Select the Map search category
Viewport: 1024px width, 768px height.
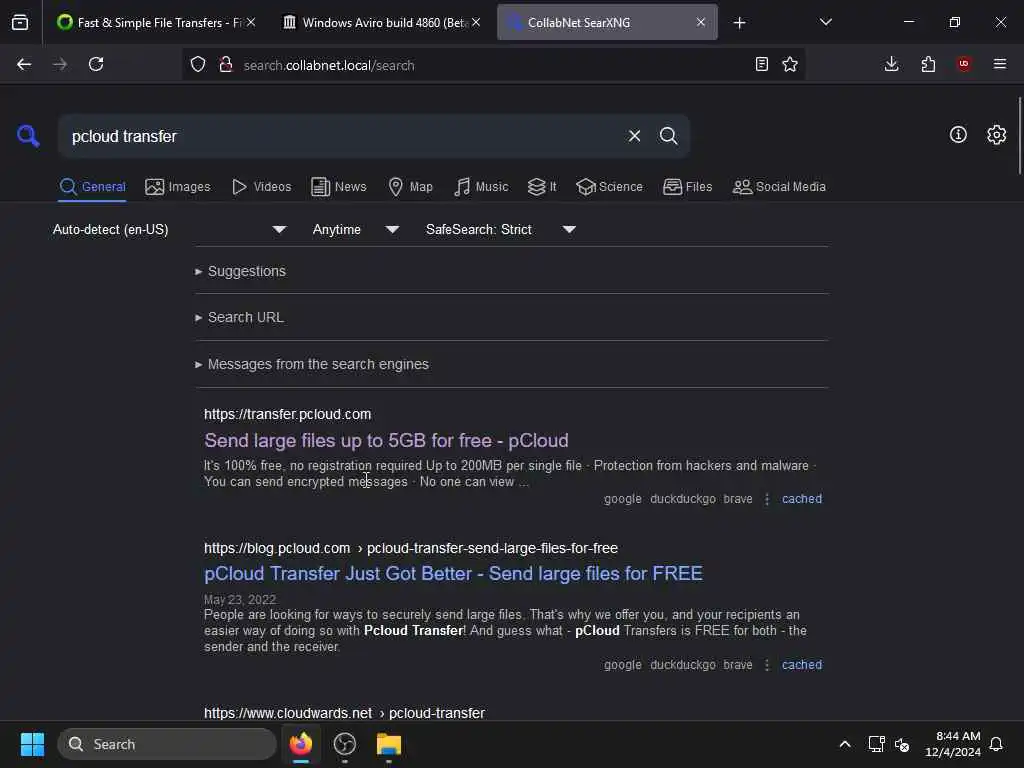coord(411,187)
